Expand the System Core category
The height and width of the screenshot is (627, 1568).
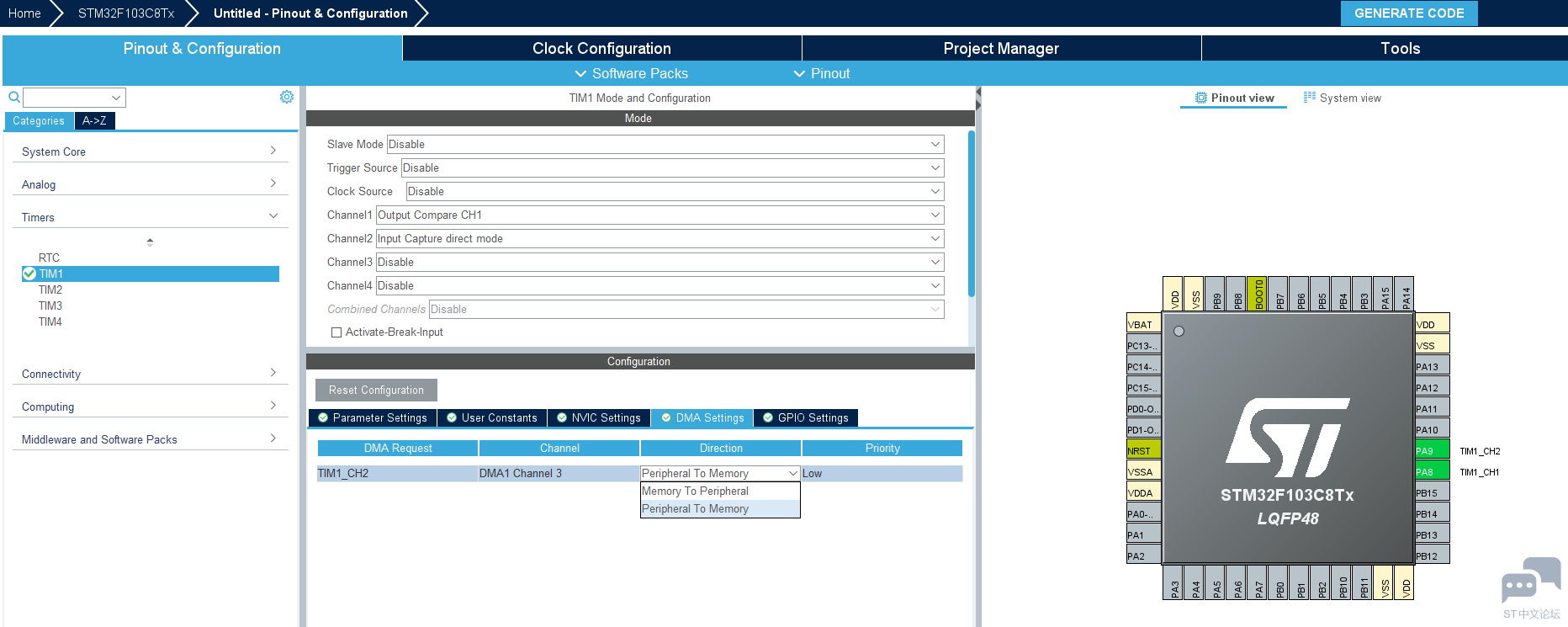click(150, 151)
